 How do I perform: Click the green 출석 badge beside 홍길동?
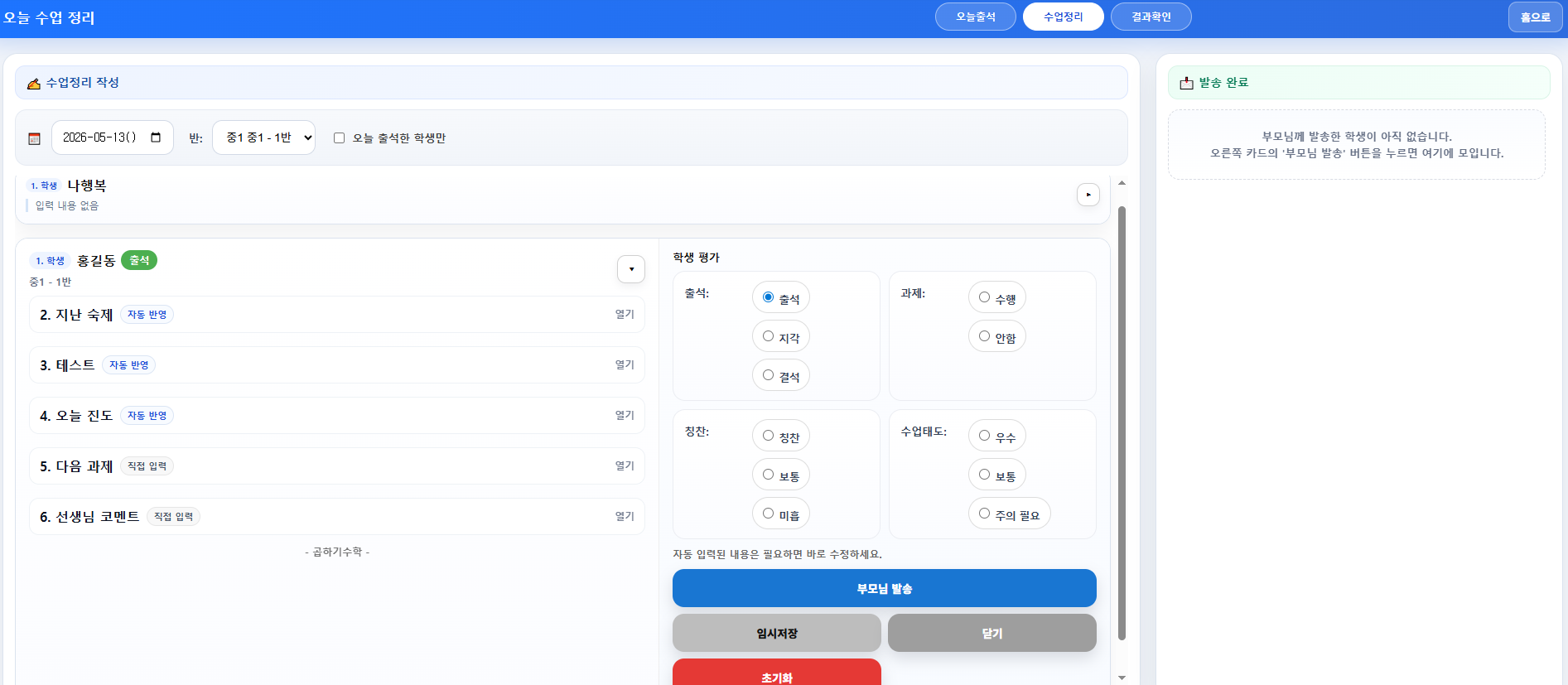[x=139, y=260]
